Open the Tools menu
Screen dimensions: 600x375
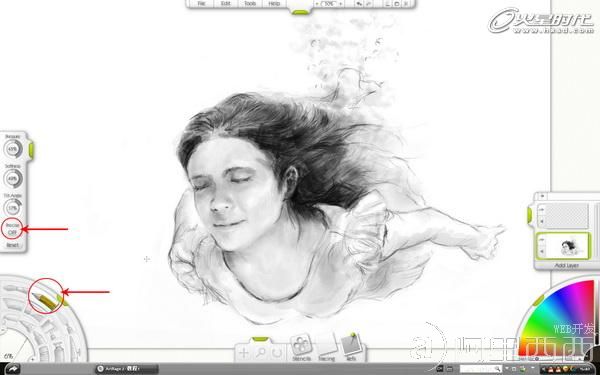(x=250, y=3)
